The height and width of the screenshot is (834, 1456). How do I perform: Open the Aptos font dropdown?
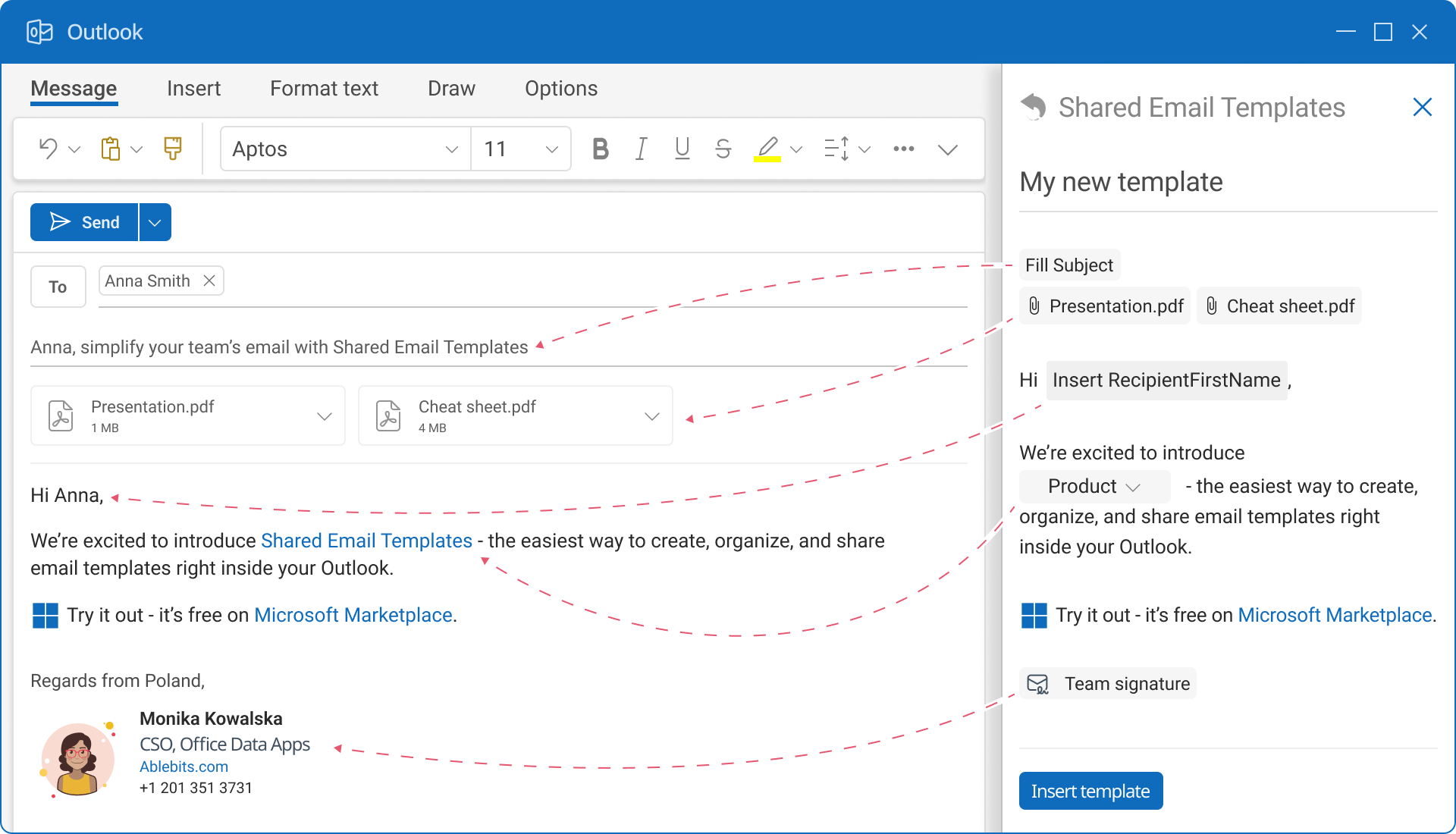click(452, 149)
